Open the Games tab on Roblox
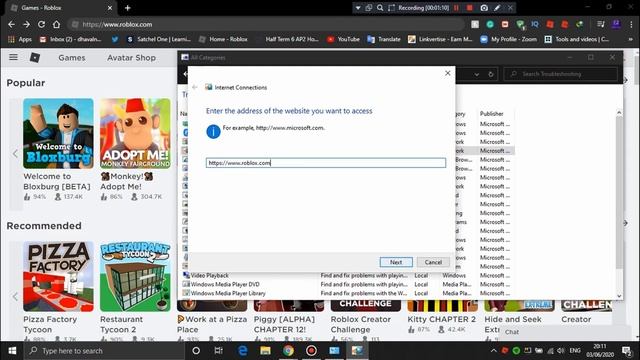640x360 pixels. coord(72,58)
